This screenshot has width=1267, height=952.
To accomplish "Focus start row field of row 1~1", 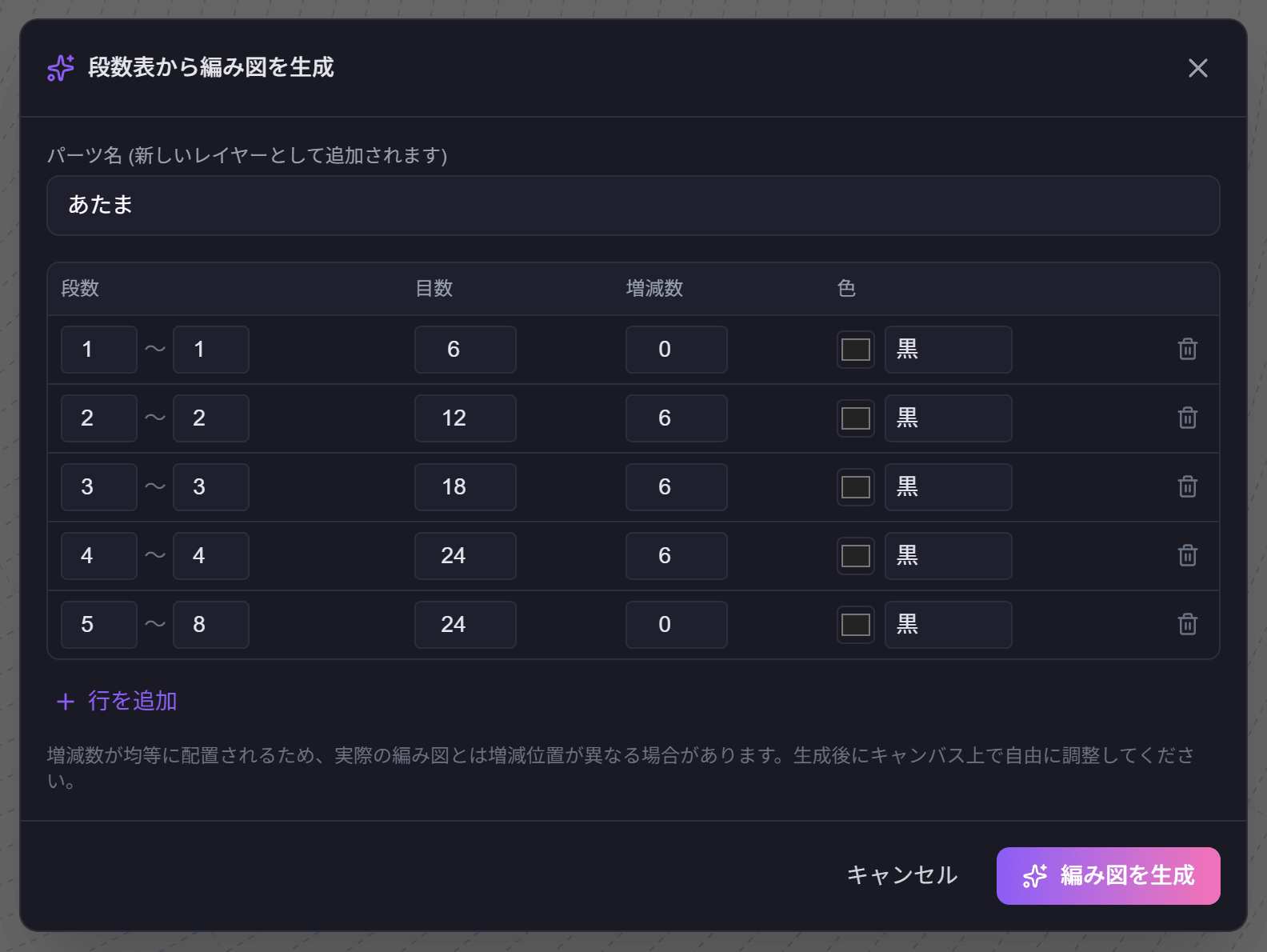I will click(x=99, y=350).
